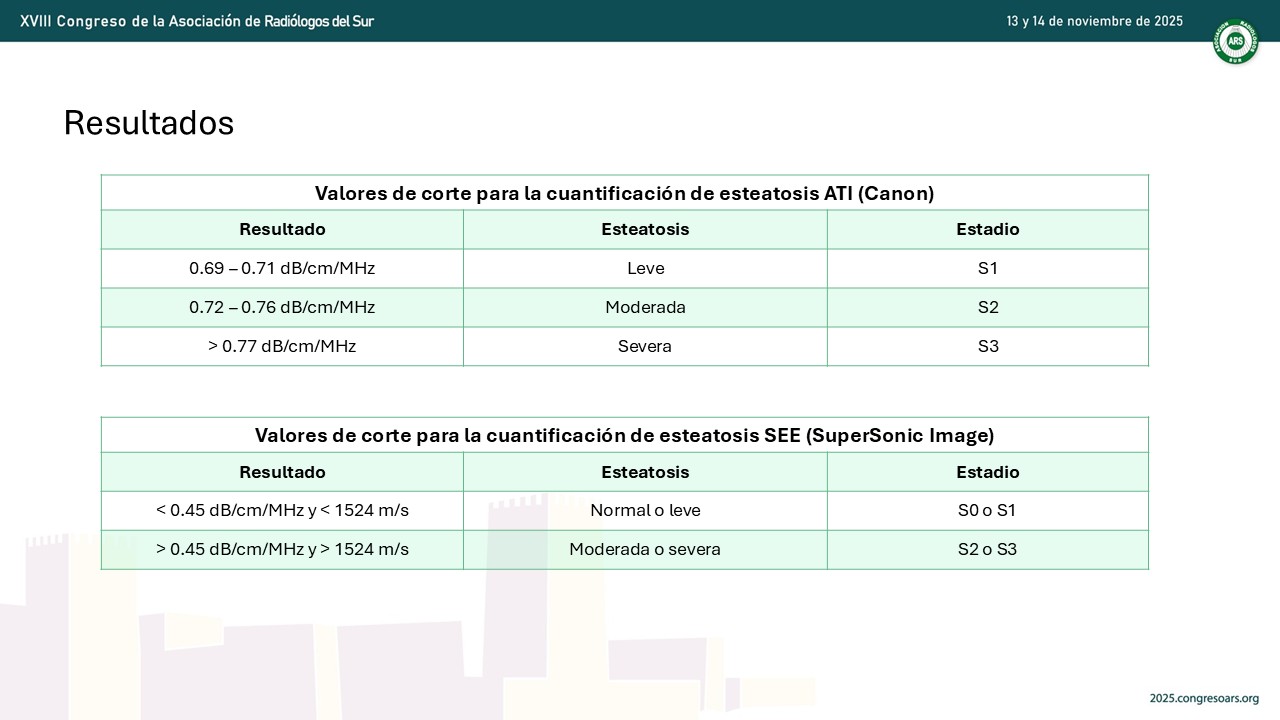Click the SEE (SuperSonic Image) table title
The image size is (1280, 720).
pos(624,435)
